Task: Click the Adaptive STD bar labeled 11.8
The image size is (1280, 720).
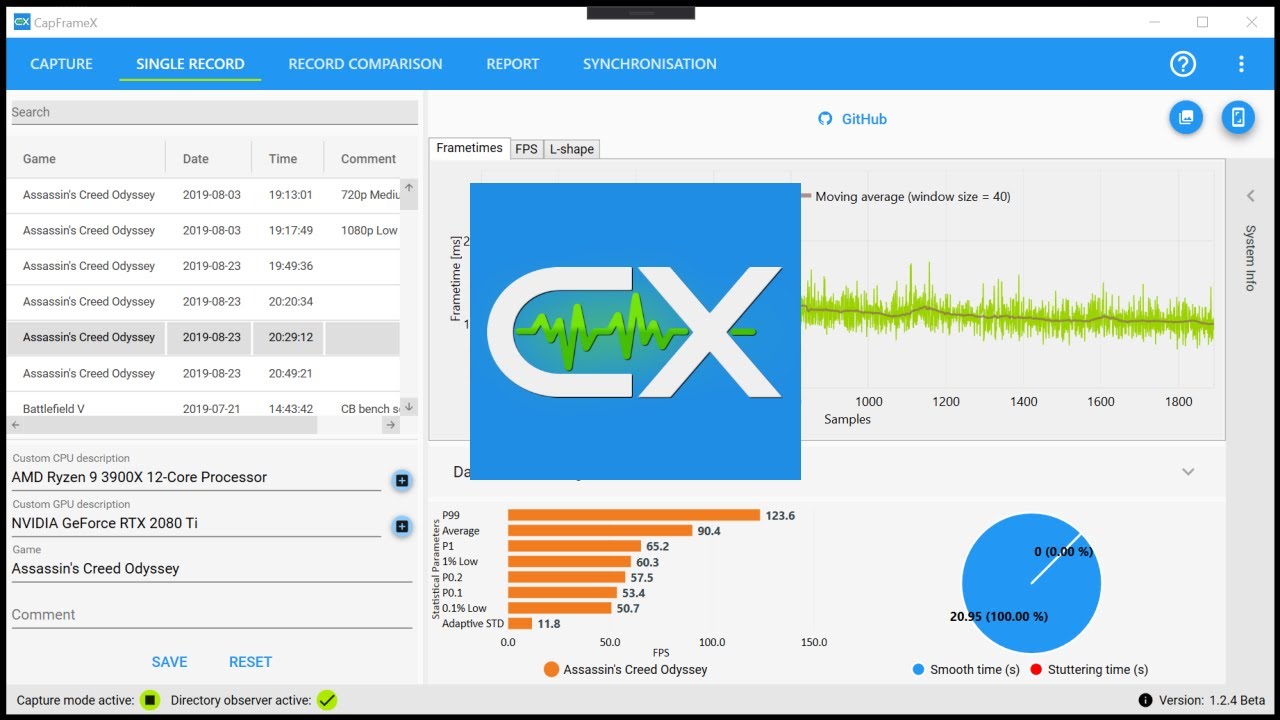Action: coord(520,624)
